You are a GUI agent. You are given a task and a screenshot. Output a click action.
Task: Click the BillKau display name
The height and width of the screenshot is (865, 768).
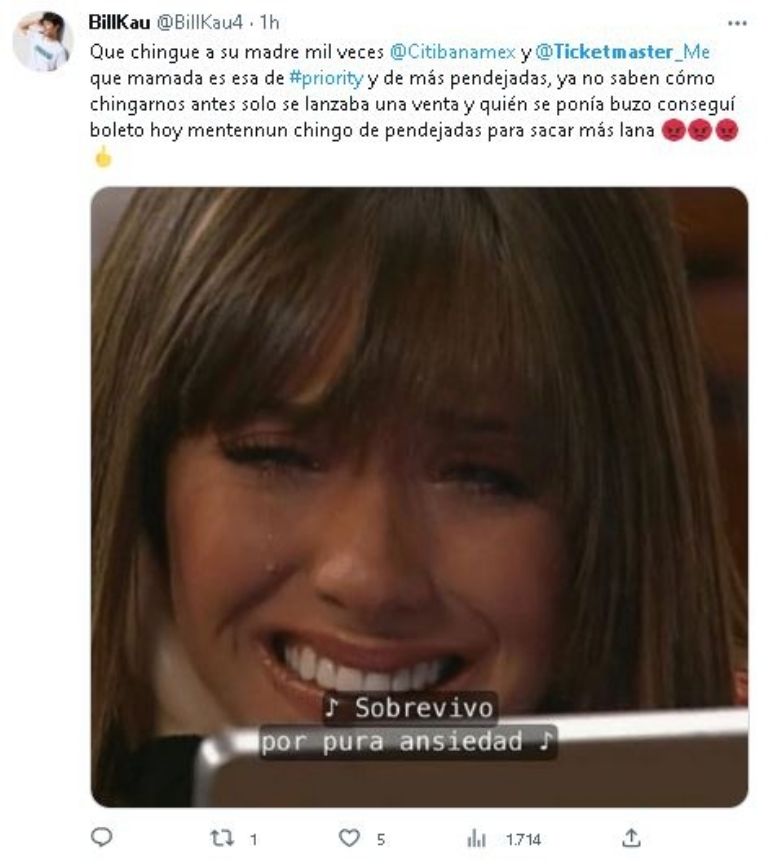click(119, 23)
